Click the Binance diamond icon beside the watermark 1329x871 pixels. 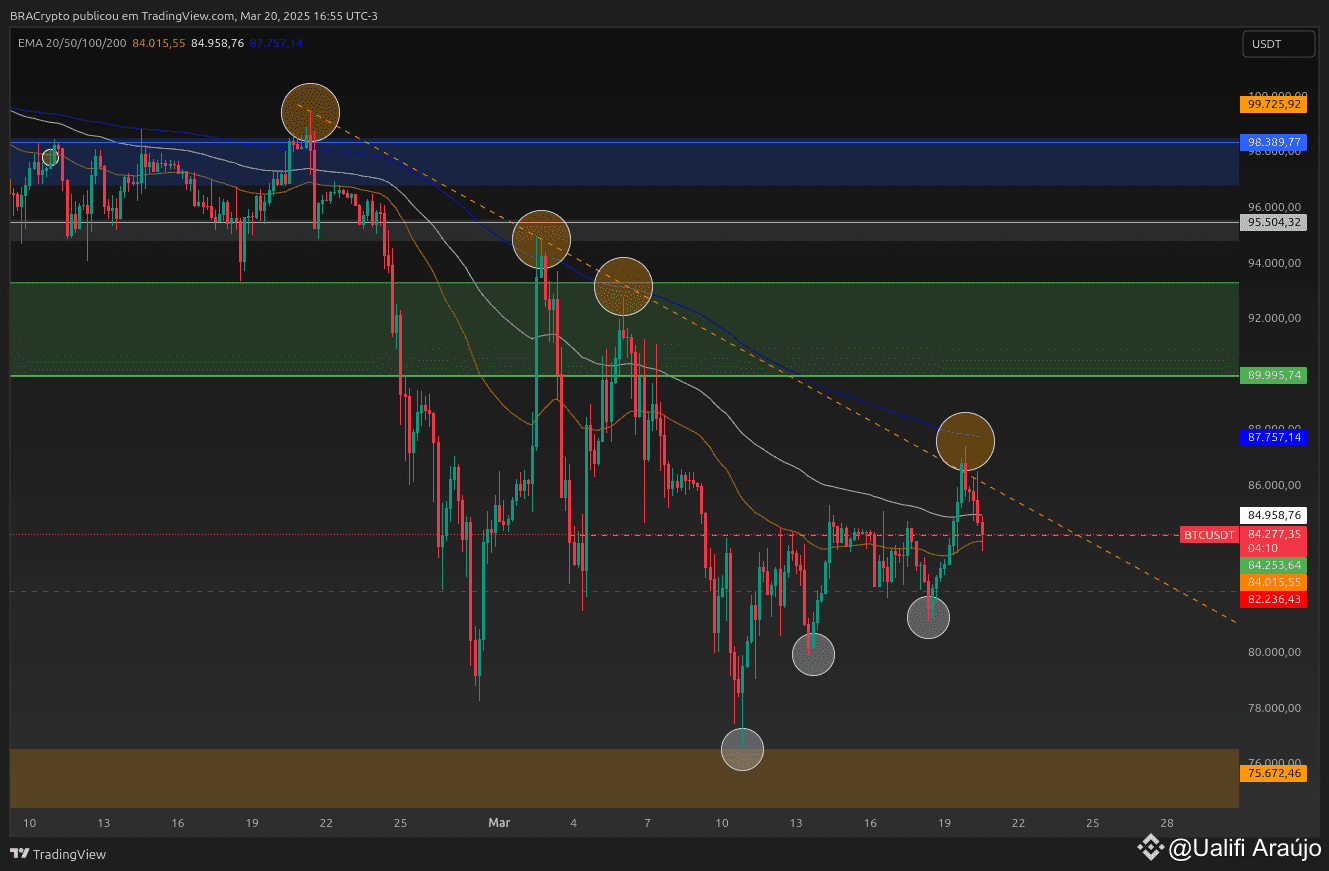[x=1150, y=847]
